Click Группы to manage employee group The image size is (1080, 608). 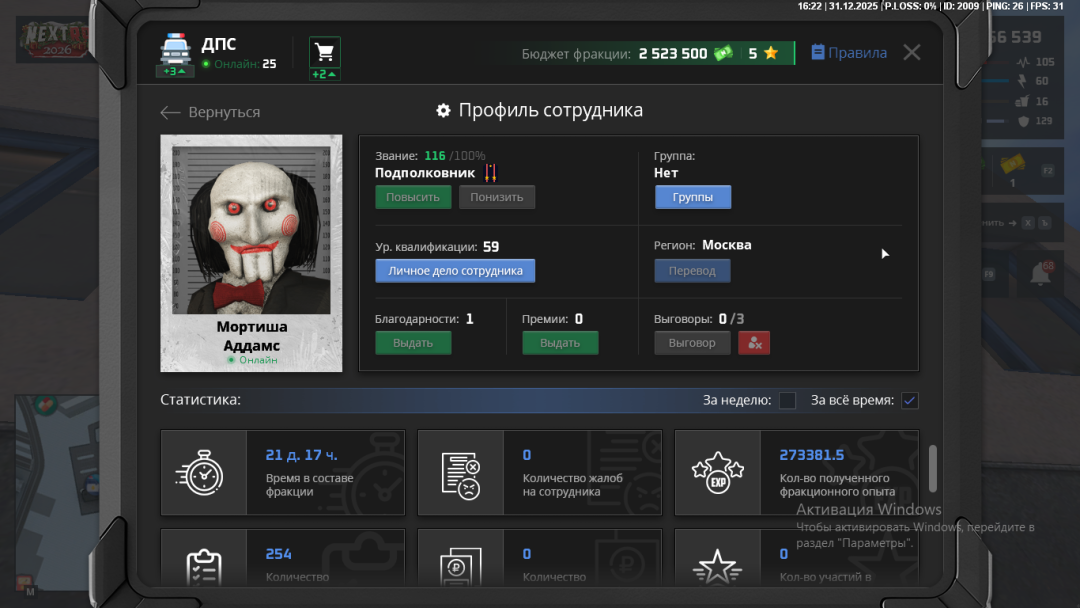click(692, 197)
